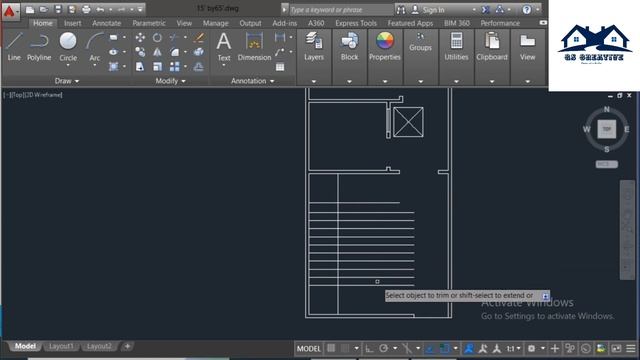The height and width of the screenshot is (360, 640).
Task: Select the Line draw tool
Action: coord(14,47)
